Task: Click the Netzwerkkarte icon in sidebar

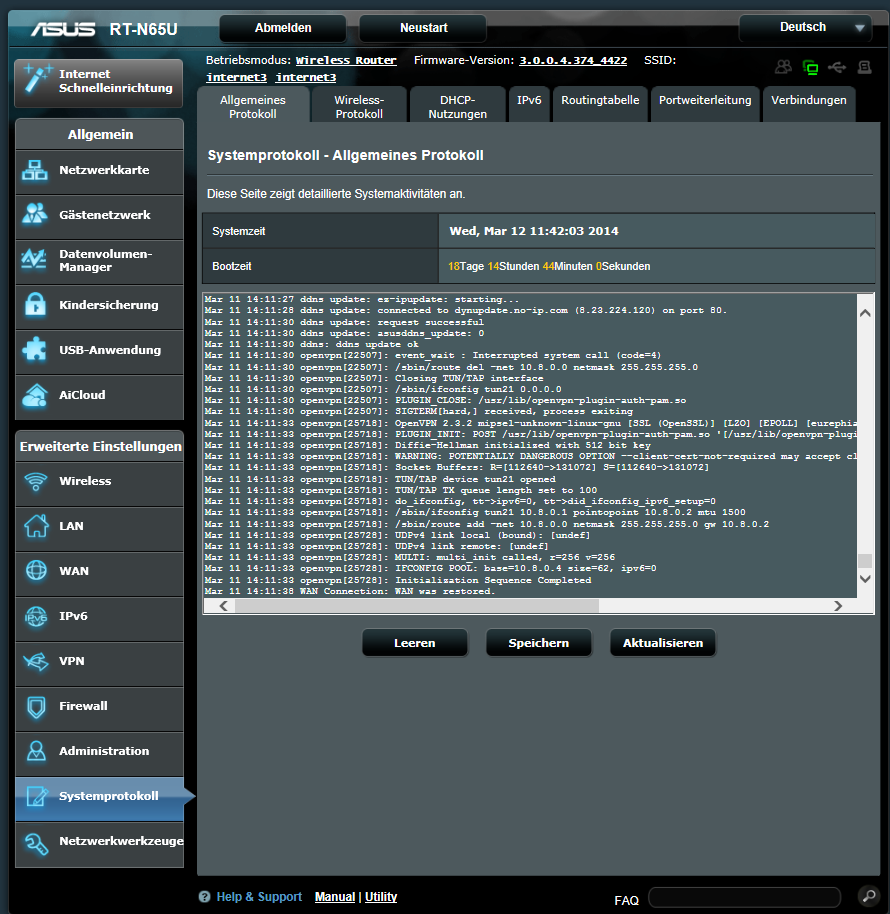Action: tap(35, 171)
